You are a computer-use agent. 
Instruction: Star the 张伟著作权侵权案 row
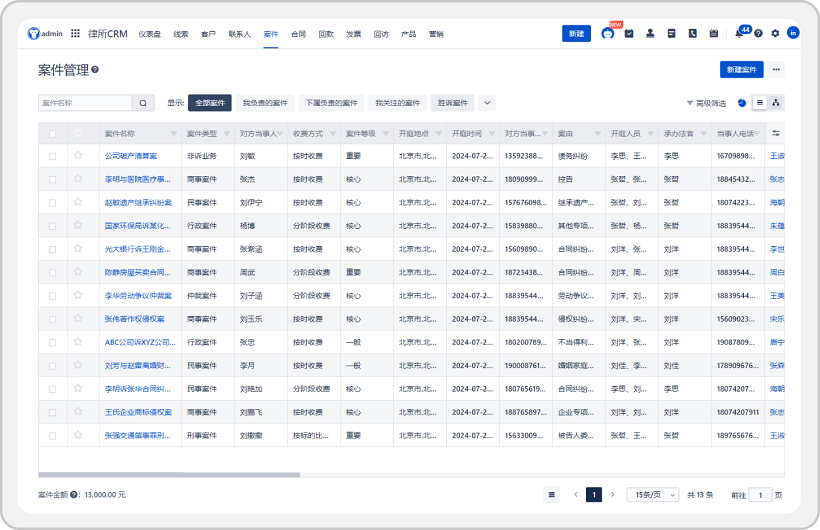[x=78, y=318]
